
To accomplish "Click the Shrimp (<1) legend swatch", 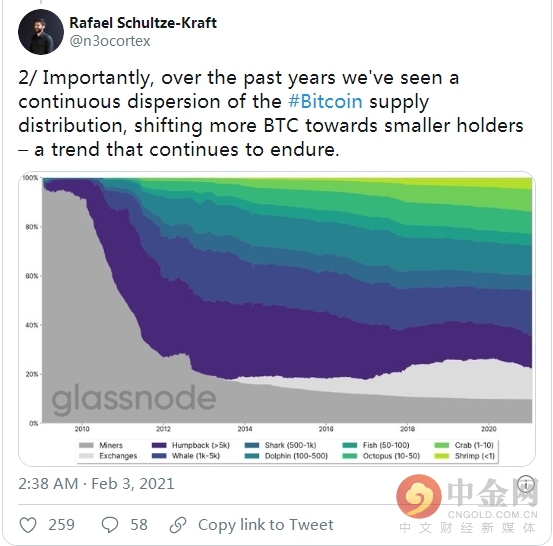I will point(442,456).
